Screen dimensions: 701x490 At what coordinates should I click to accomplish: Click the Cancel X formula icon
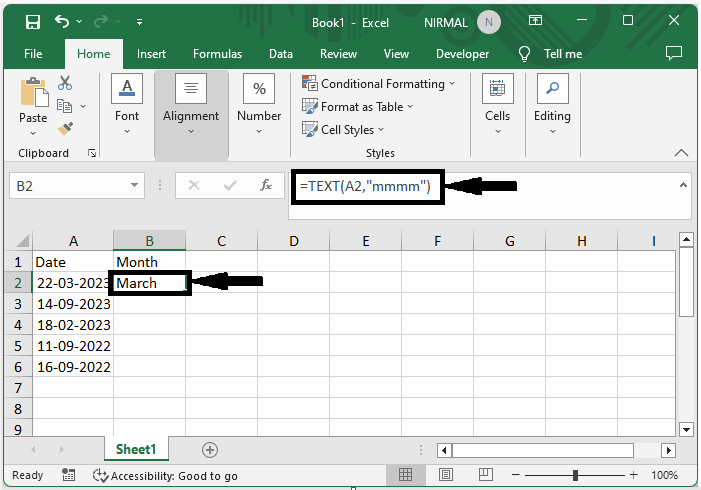tap(194, 185)
